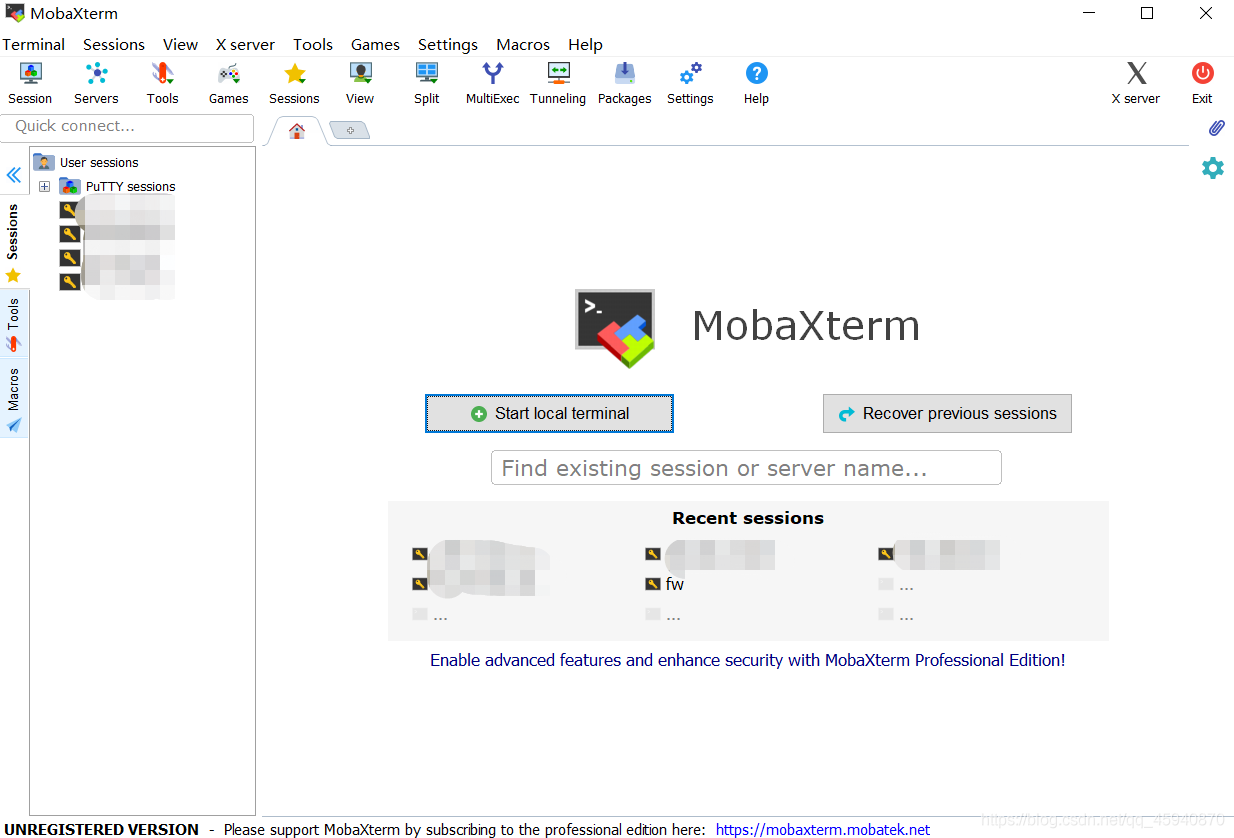The height and width of the screenshot is (838, 1234).
Task: Click the Quick connect input field
Action: pos(127,127)
